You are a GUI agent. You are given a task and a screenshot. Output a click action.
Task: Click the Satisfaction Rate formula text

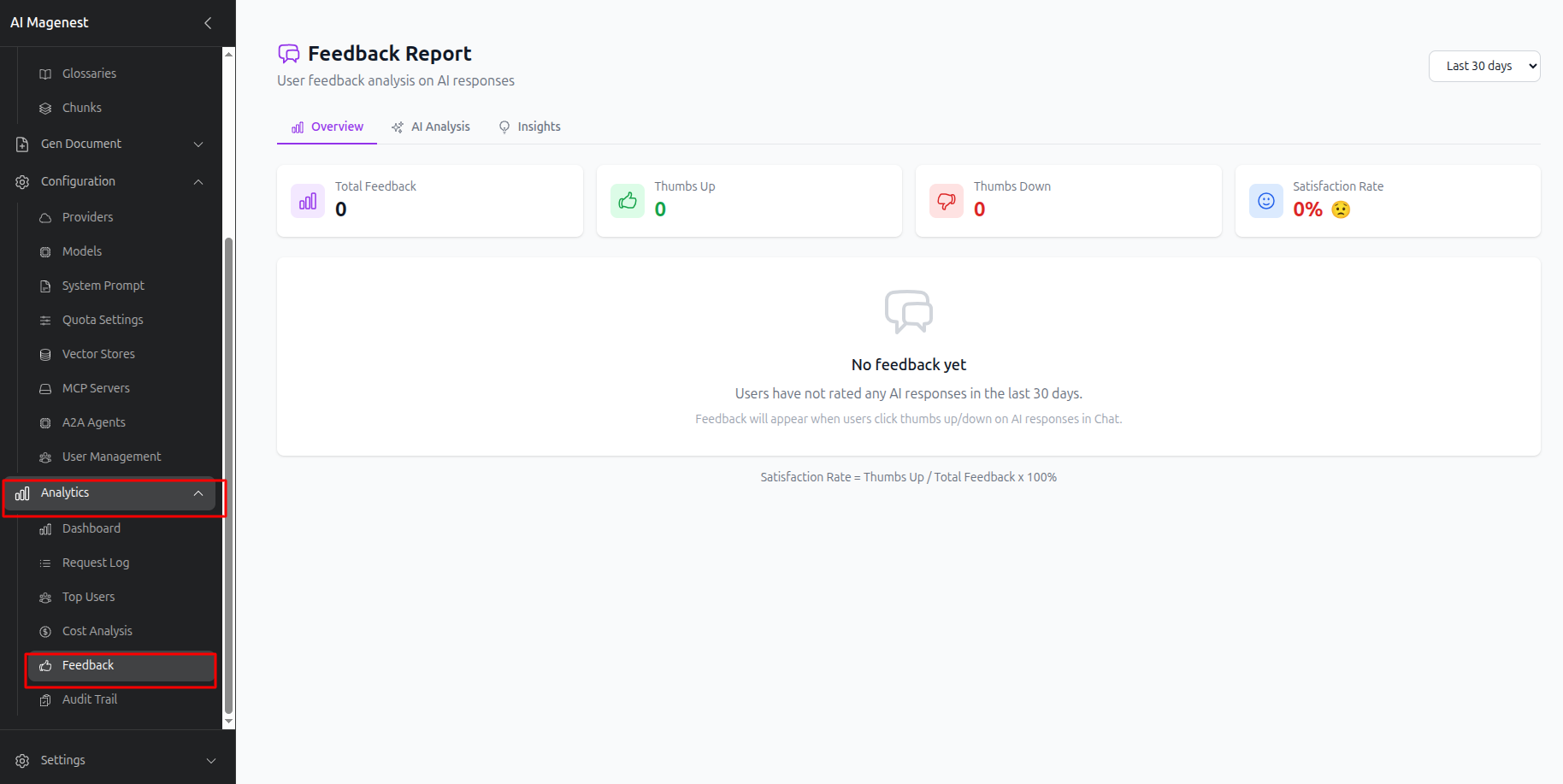[x=909, y=477]
